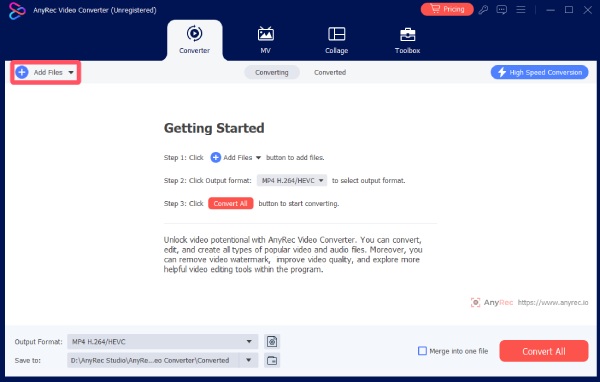
Task: Click the Save to path field
Action: (x=153, y=360)
